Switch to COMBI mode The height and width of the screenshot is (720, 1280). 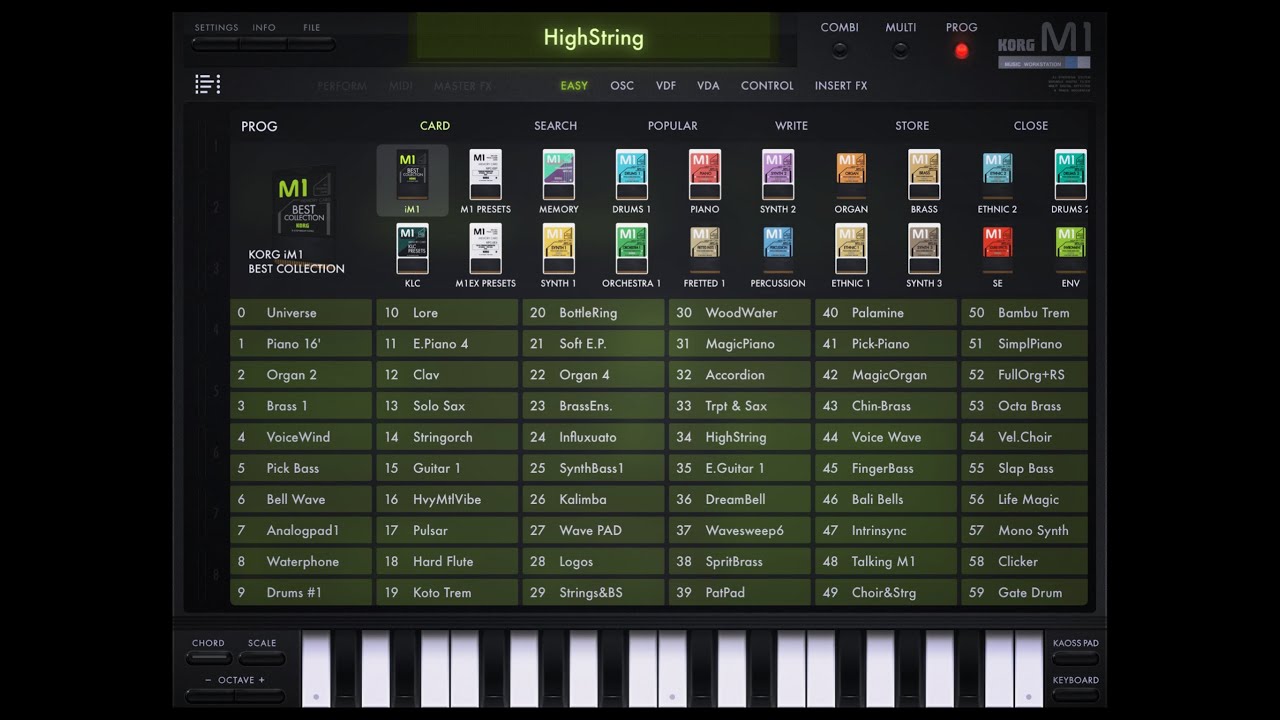[839, 50]
